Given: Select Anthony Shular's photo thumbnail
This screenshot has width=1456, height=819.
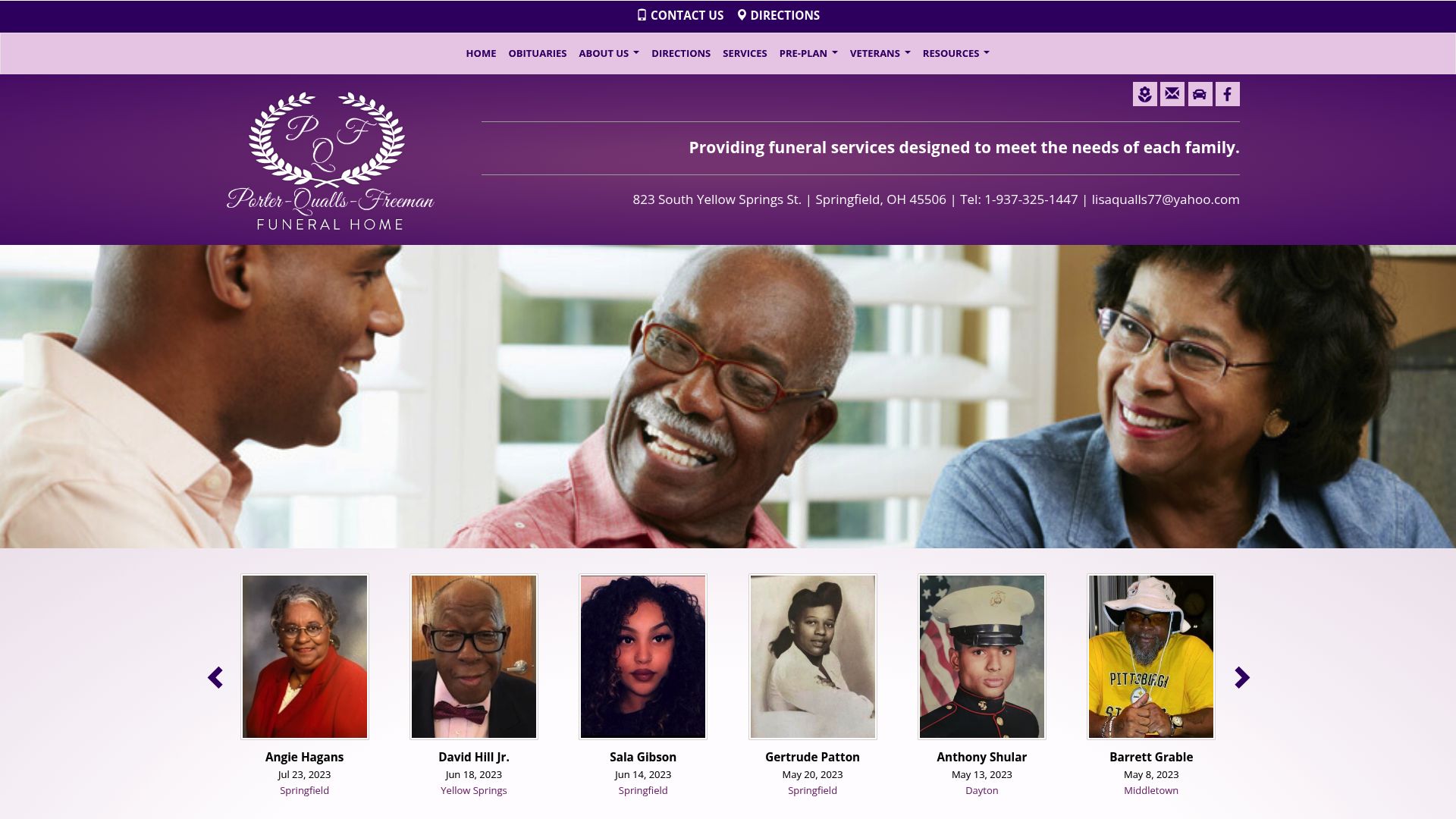Looking at the screenshot, I should click(982, 657).
